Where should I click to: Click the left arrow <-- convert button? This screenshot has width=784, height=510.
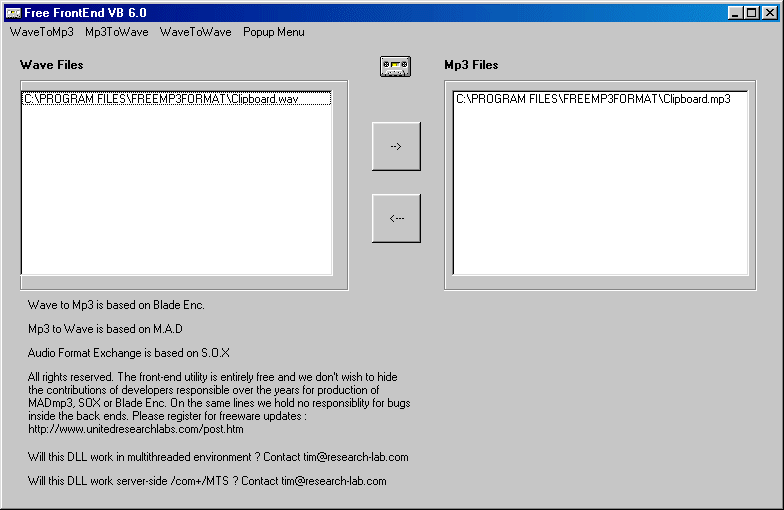[396, 218]
